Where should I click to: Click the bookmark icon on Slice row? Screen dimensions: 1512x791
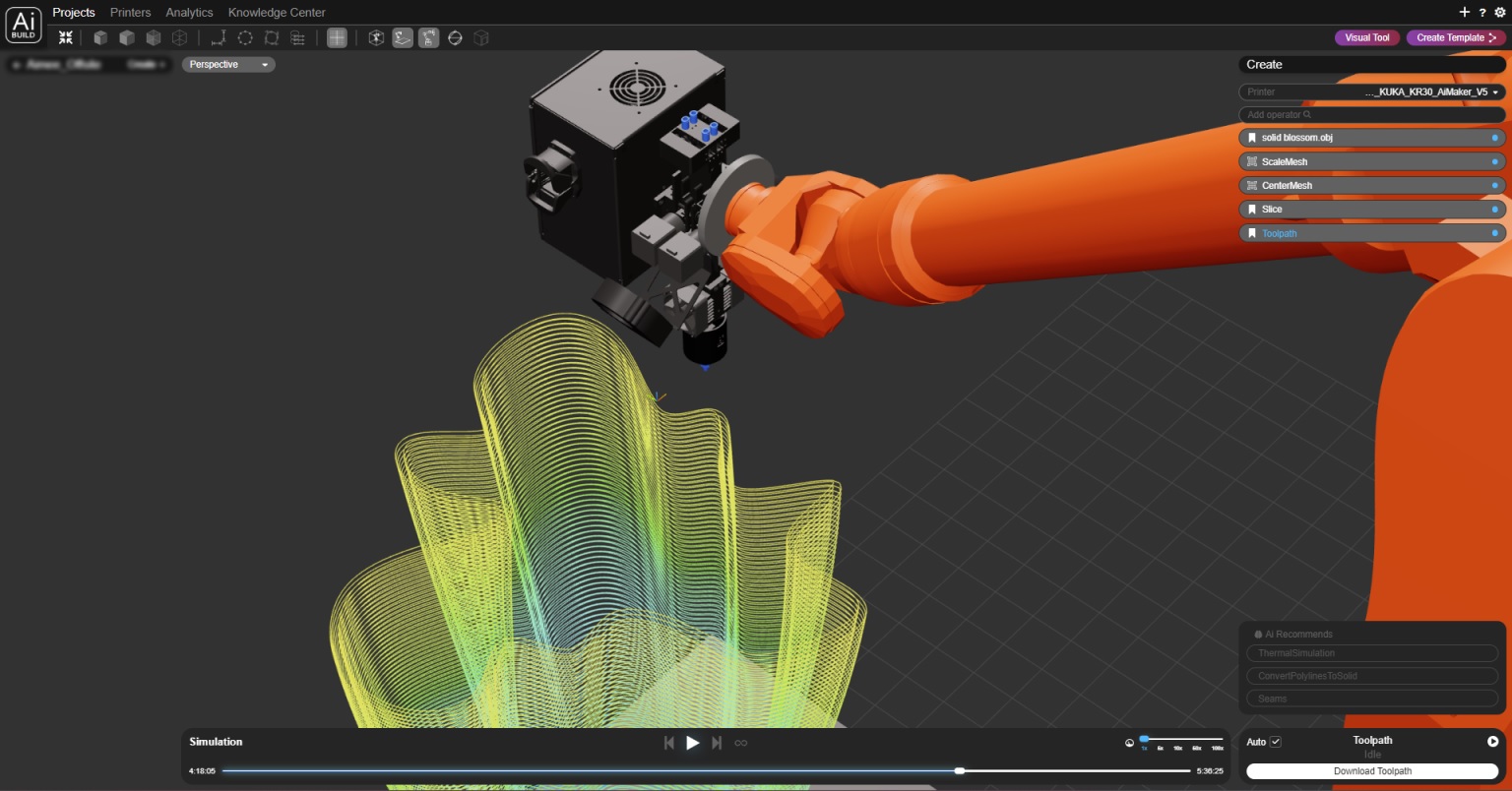pyautogui.click(x=1252, y=209)
